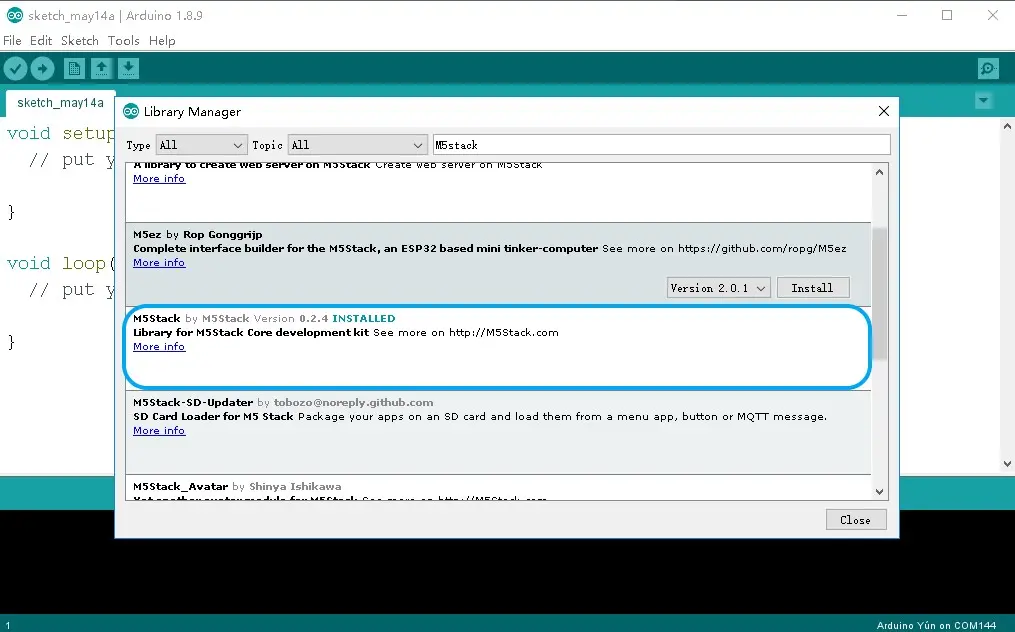1015x632 pixels.
Task: Open the Sketch menu
Action: point(80,40)
